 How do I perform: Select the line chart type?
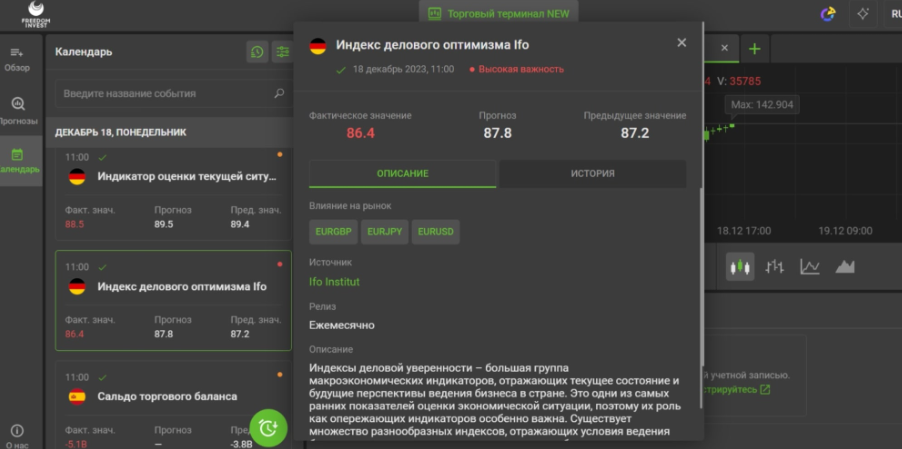tap(809, 267)
